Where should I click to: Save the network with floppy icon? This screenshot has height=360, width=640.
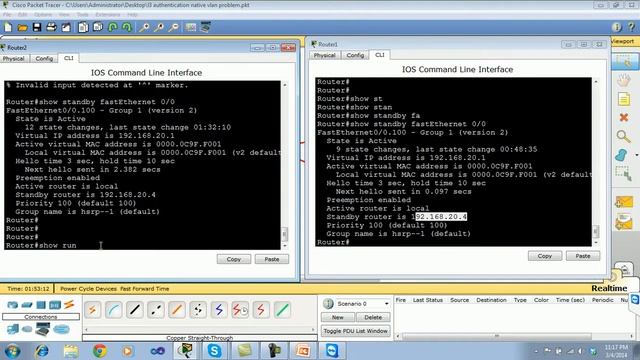coord(37,27)
